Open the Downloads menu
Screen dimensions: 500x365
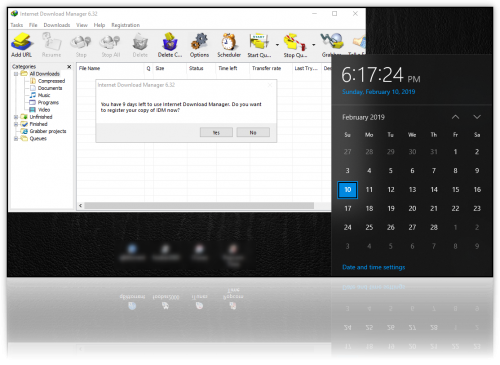click(57, 25)
